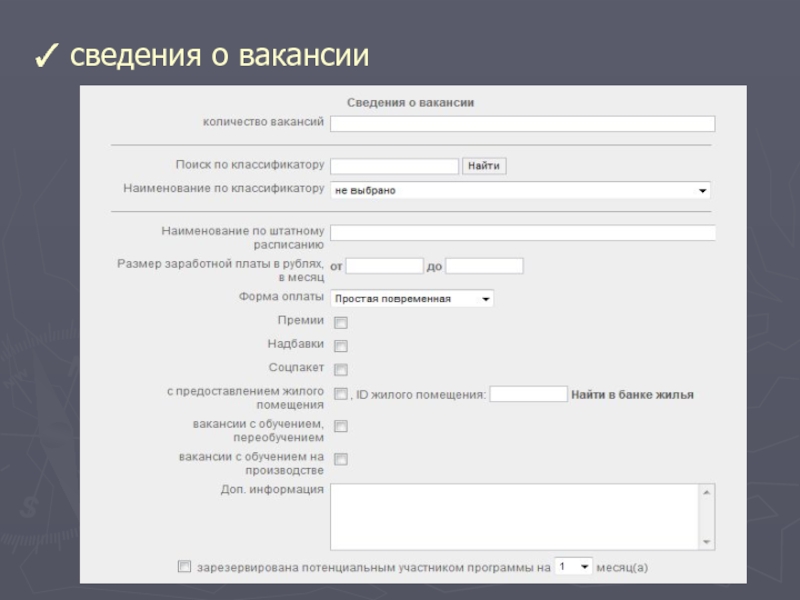Open the Найти в банке жилья link

[632, 395]
